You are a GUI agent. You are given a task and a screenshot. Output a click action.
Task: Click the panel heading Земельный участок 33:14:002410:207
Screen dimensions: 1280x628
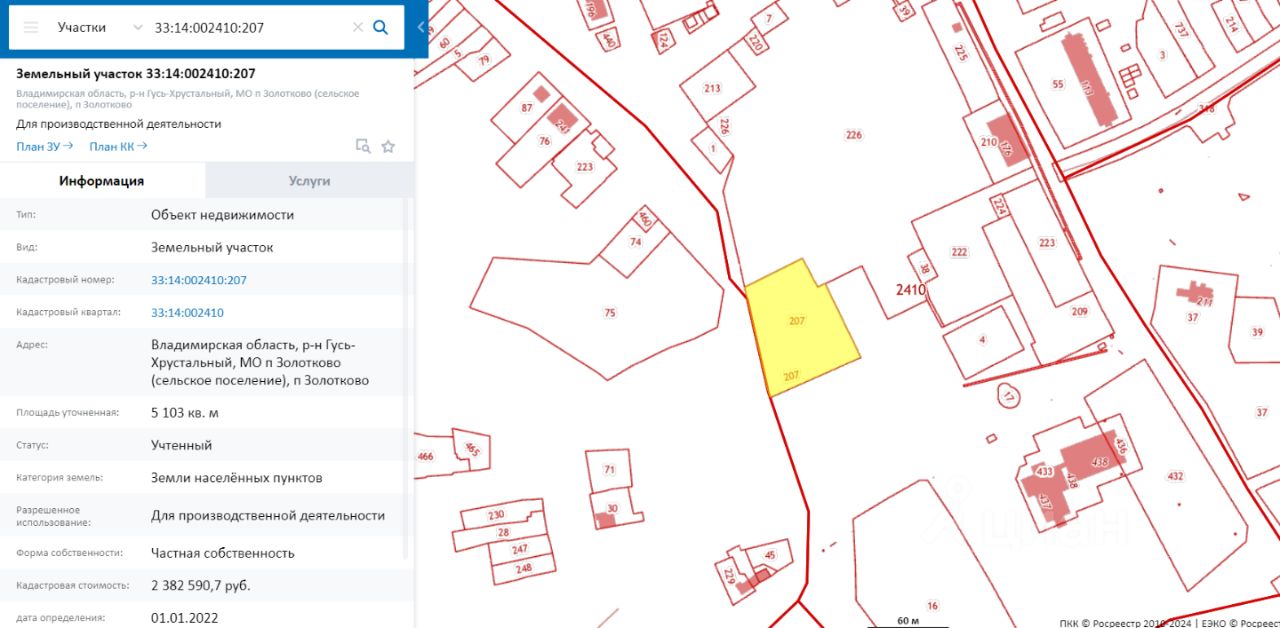[136, 74]
